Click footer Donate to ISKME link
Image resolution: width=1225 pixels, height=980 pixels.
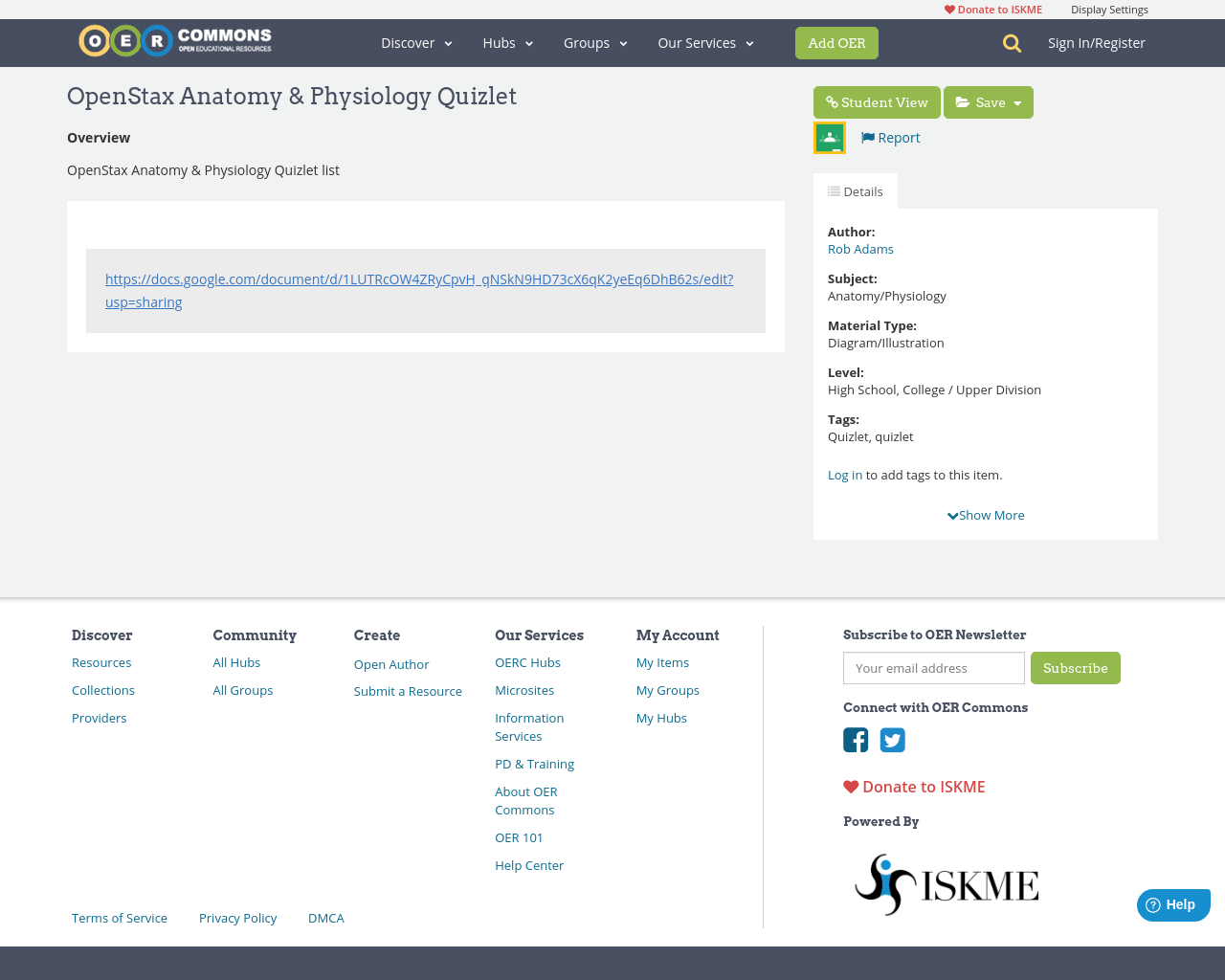point(914,787)
